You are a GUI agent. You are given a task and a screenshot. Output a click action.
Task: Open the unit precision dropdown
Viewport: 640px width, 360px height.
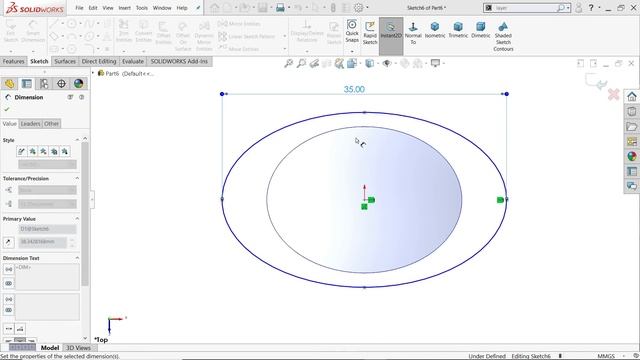(x=47, y=204)
